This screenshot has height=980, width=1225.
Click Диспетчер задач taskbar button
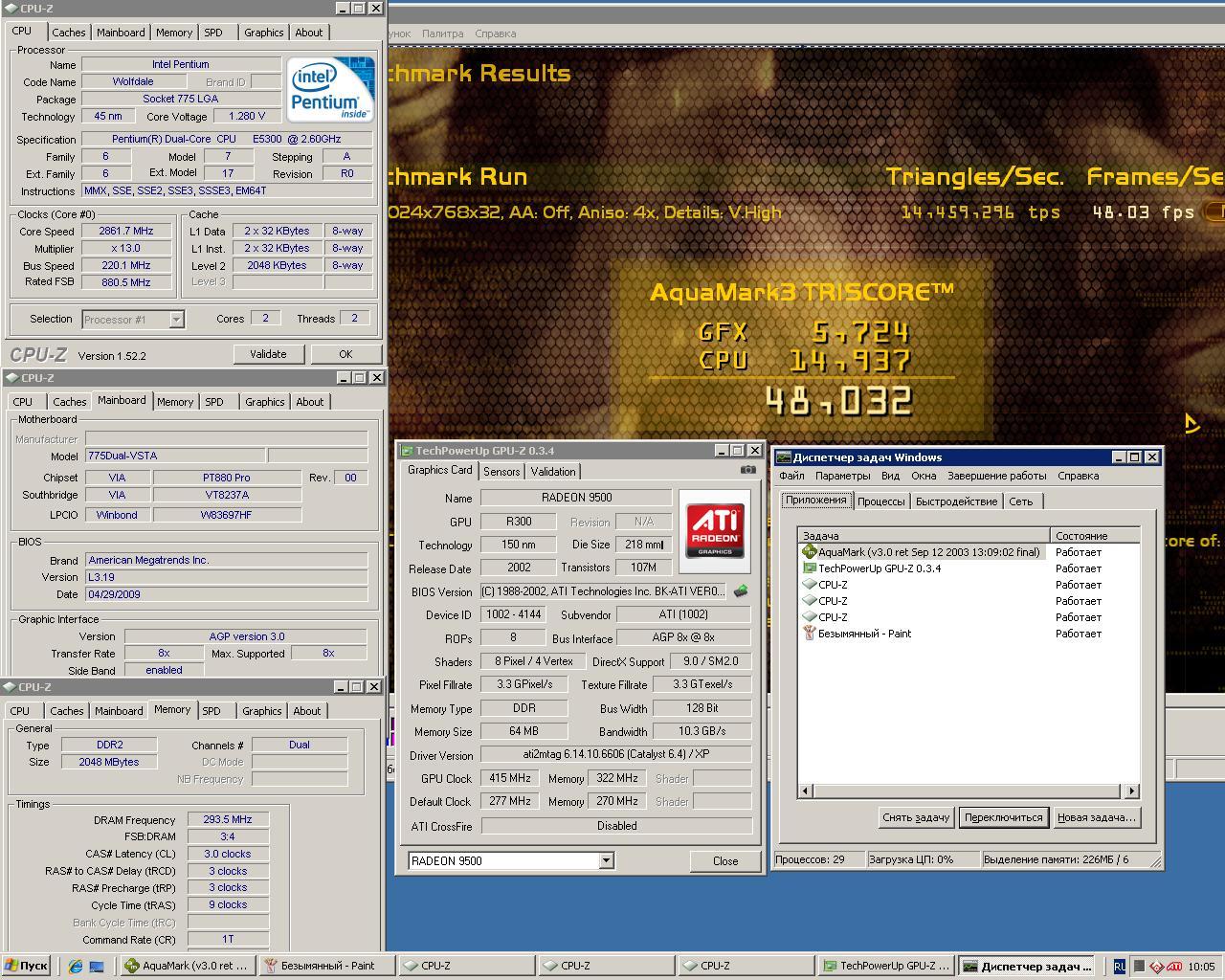[1027, 966]
